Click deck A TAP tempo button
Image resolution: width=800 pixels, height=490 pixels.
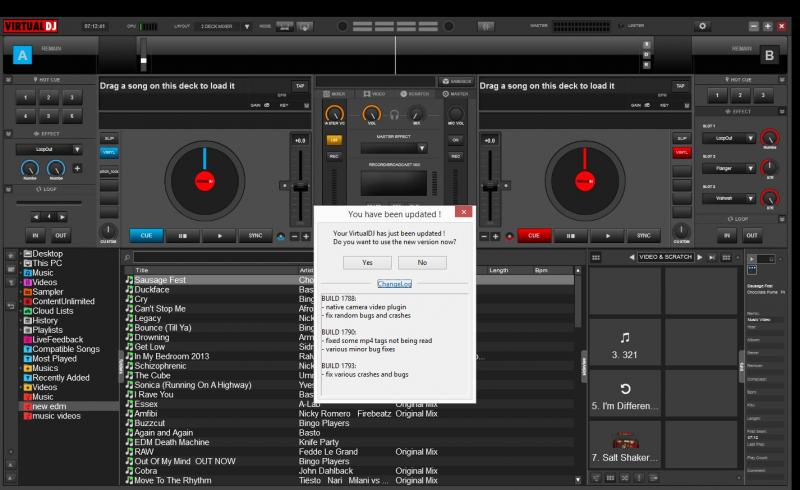(300, 86)
